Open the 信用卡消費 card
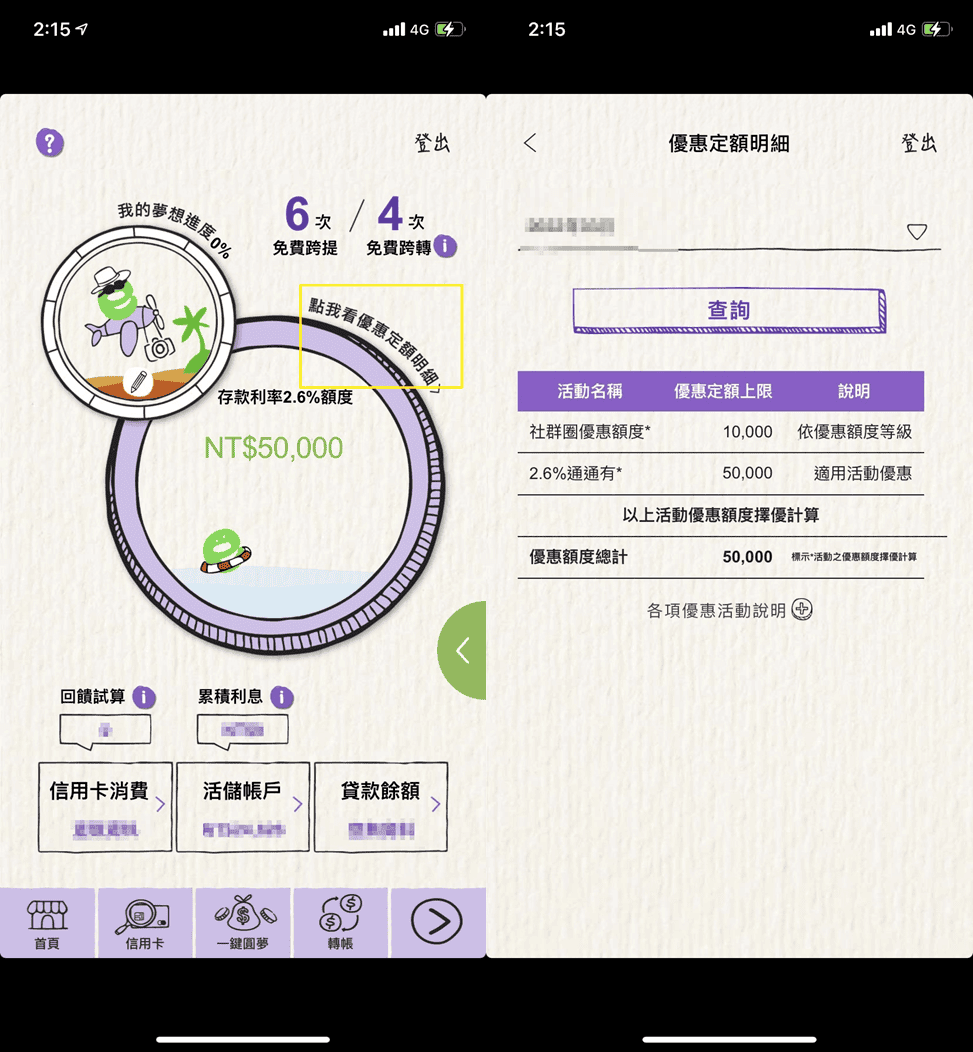Screen dimensions: 973x1052 click(105, 807)
